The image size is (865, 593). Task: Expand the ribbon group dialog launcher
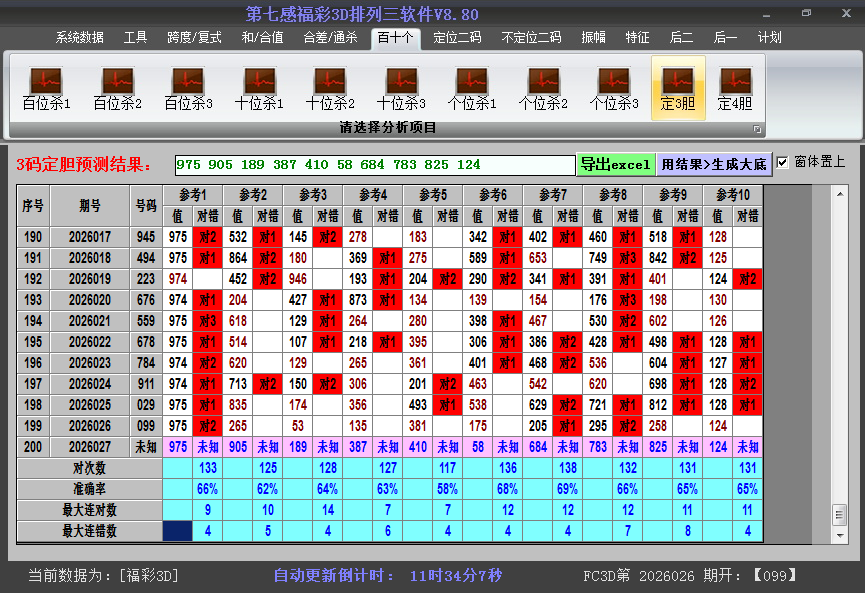click(757, 129)
